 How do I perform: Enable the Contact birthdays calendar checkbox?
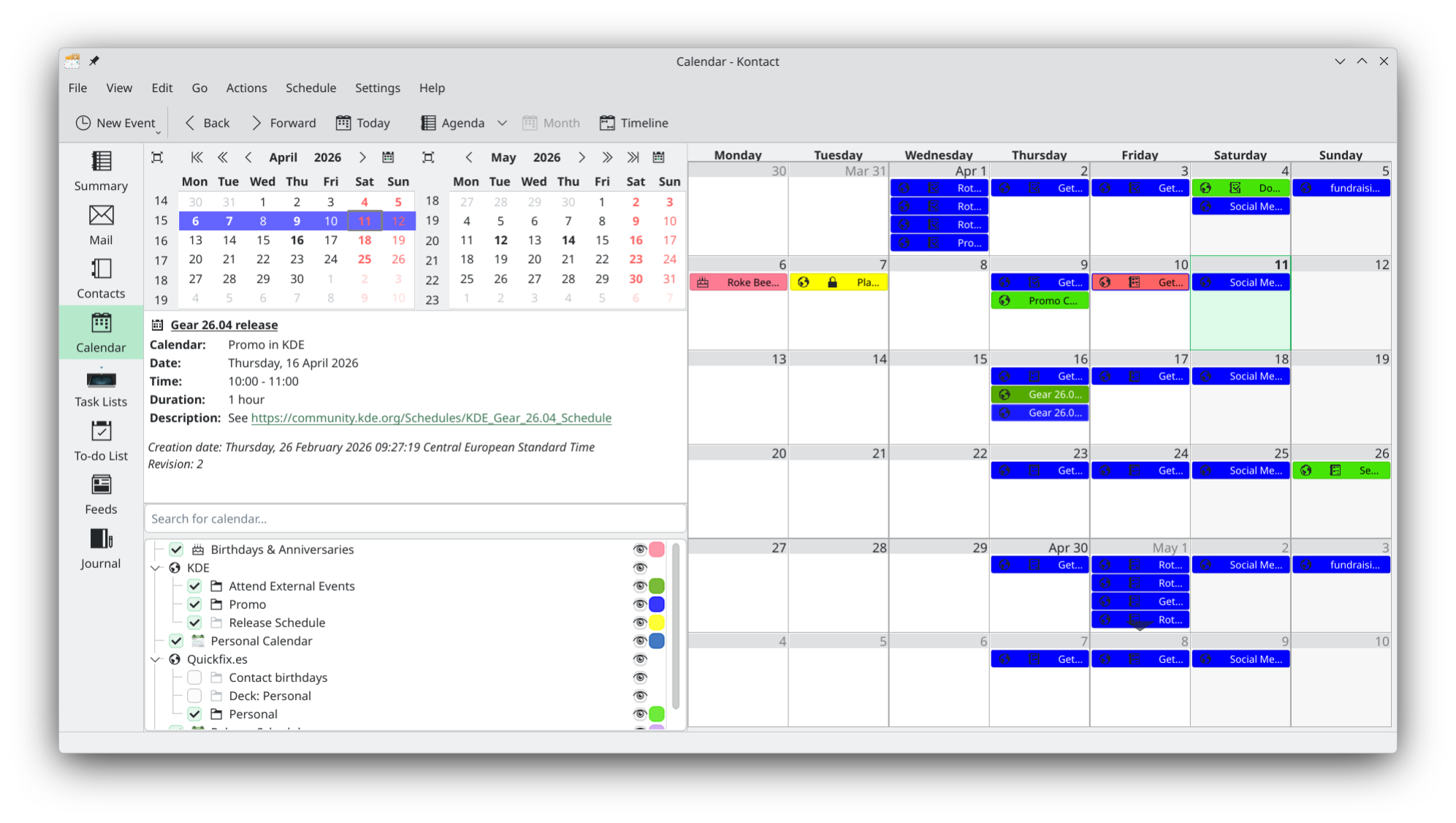coord(194,678)
